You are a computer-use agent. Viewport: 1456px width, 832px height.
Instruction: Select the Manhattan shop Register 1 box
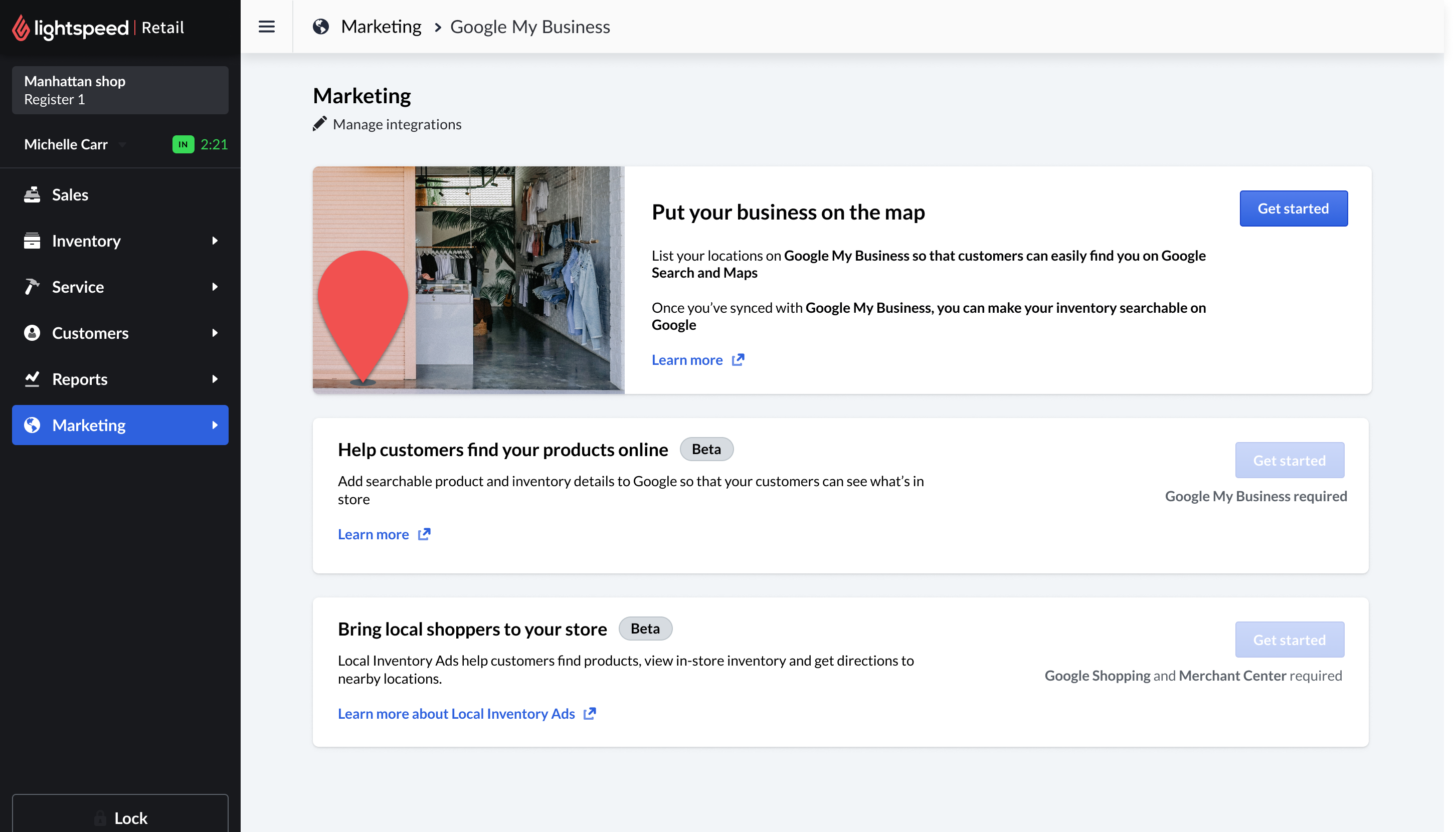(120, 90)
